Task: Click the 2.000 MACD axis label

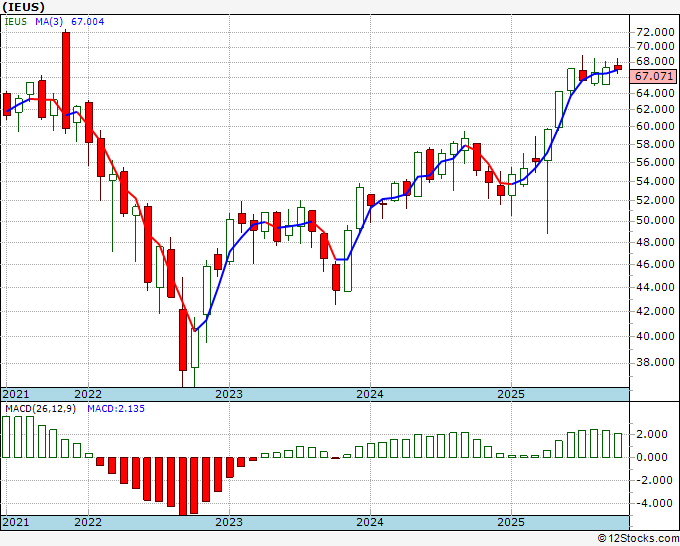Action: coord(652,434)
